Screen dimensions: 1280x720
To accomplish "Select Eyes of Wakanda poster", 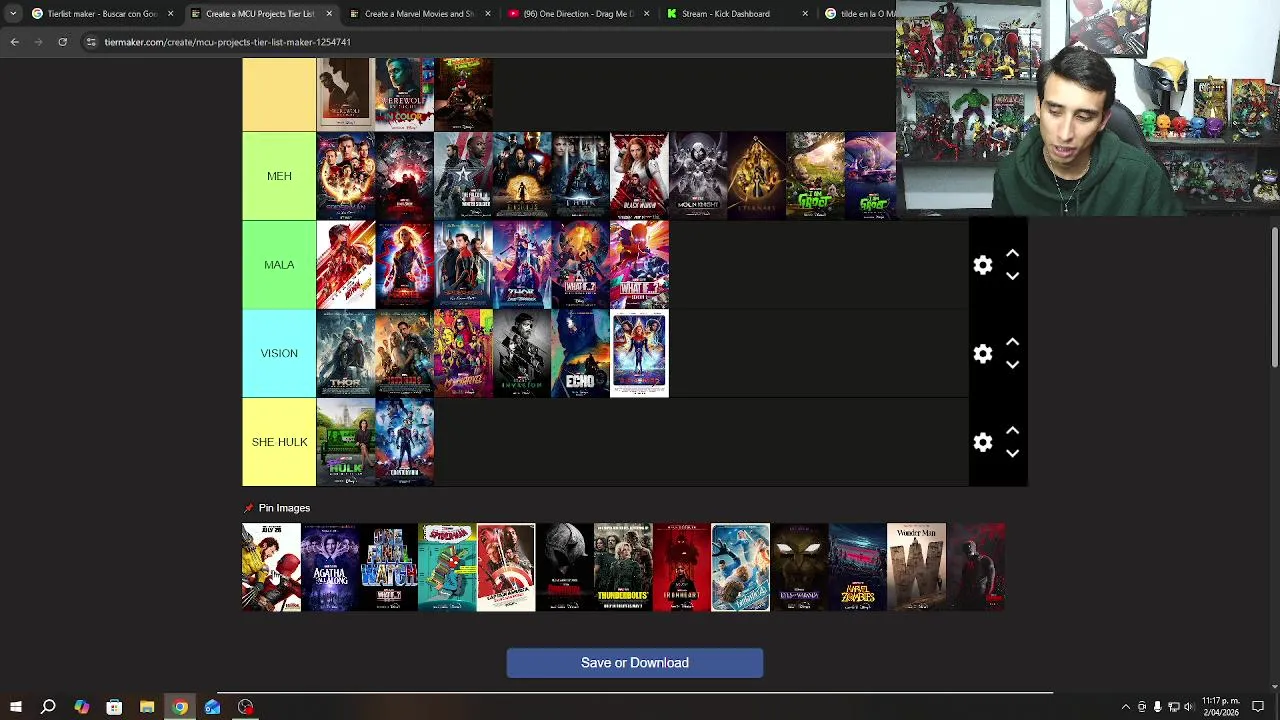I will [x=799, y=567].
